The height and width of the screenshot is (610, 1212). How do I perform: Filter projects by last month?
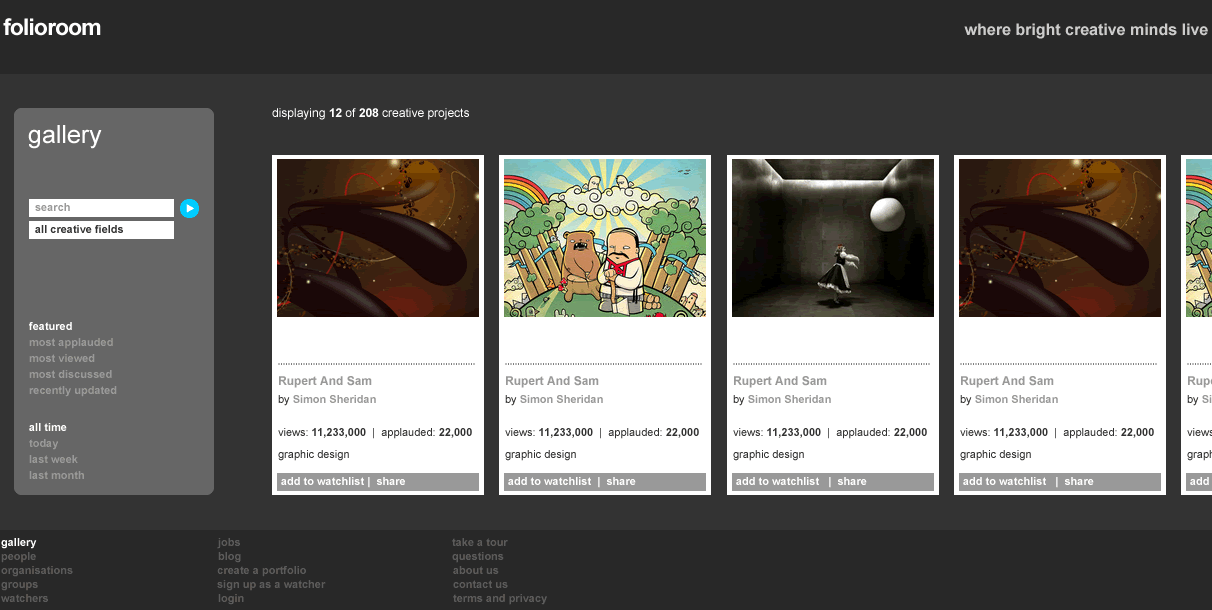[56, 476]
